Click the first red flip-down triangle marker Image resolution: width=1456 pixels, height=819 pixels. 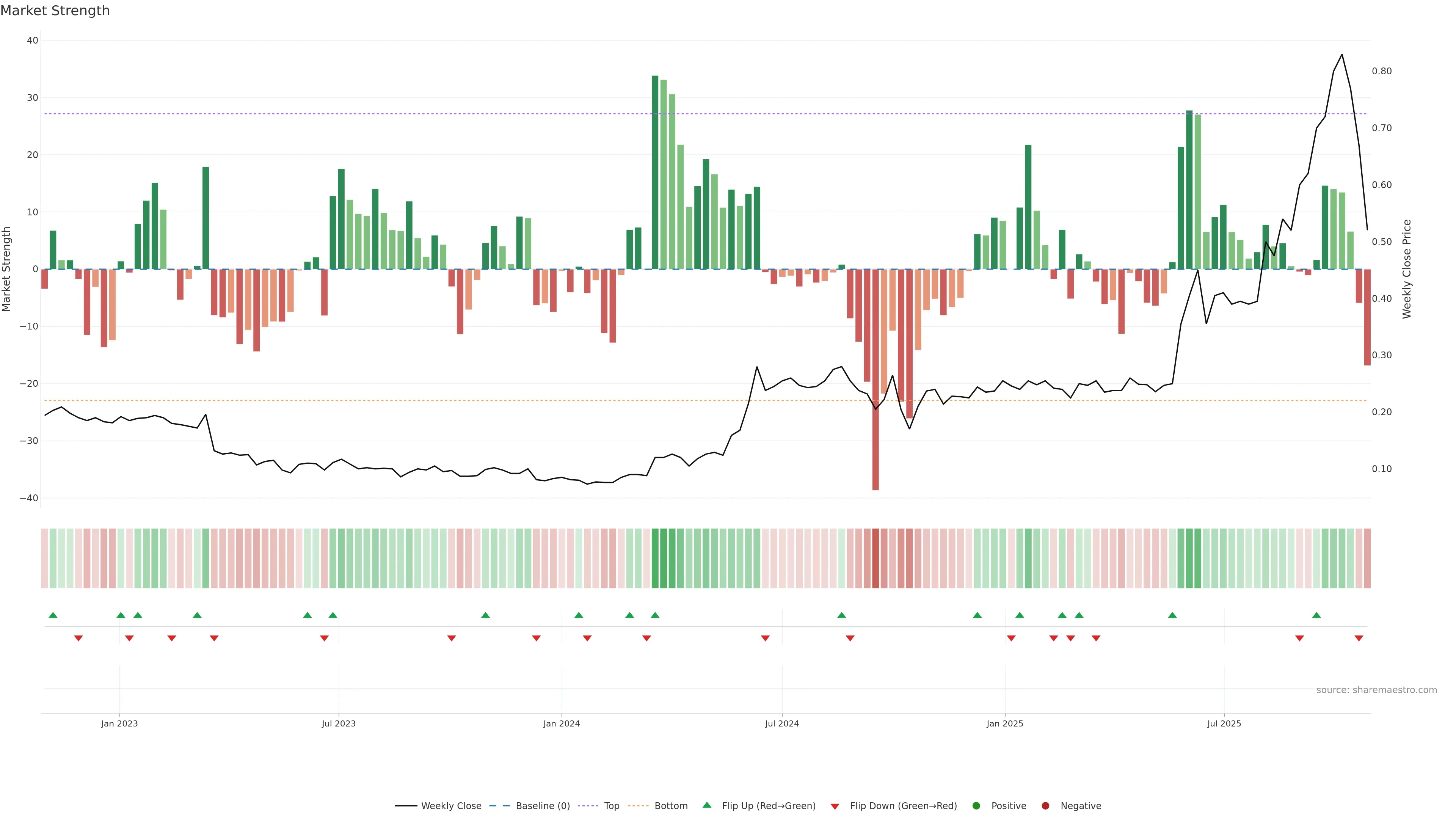[x=78, y=638]
